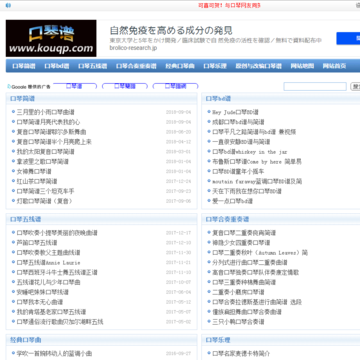Click the blue button beside the Japanese ad
The width and height of the screenshot is (360, 360).
(348, 38)
